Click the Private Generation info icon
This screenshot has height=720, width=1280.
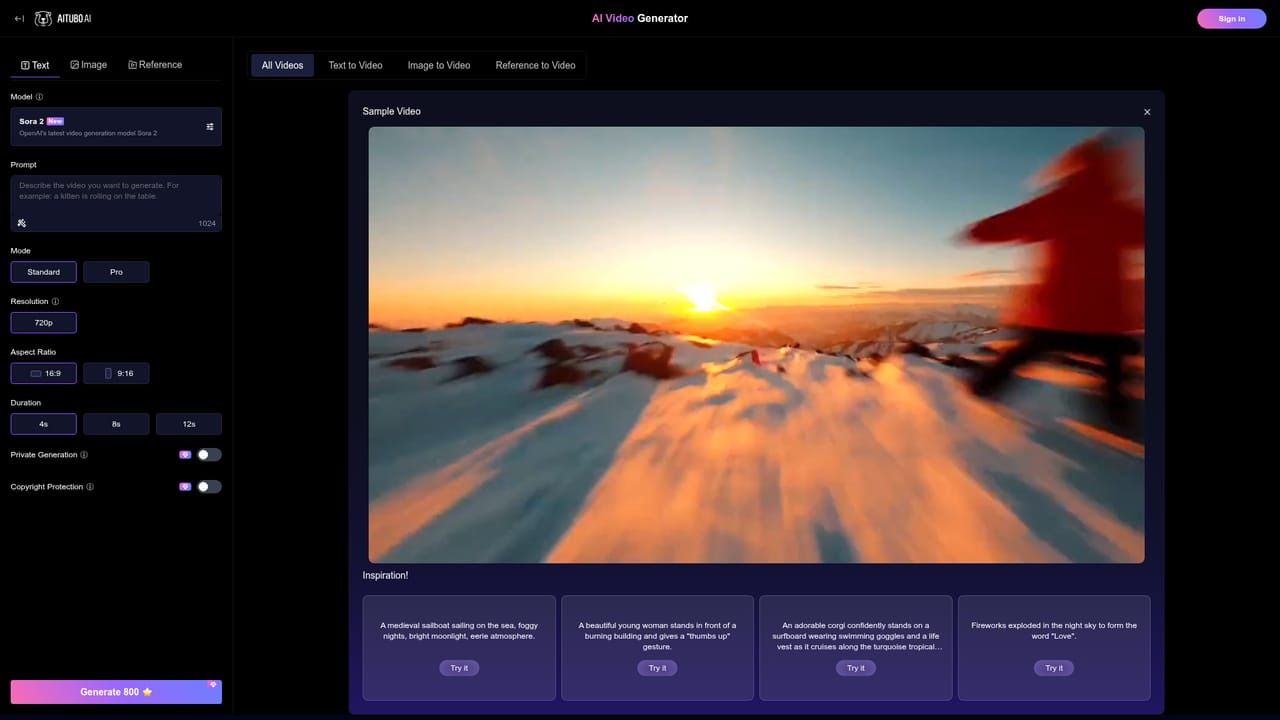pyautogui.click(x=84, y=455)
